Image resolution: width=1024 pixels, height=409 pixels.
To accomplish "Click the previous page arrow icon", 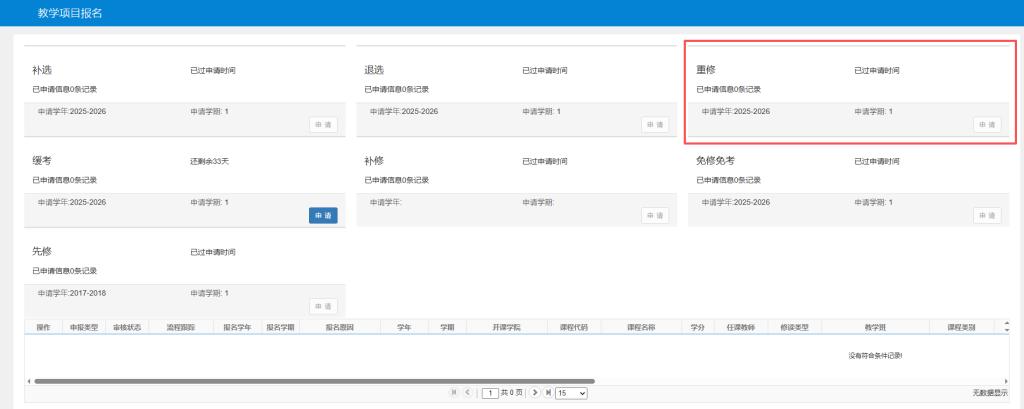I will pyautogui.click(x=467, y=393).
